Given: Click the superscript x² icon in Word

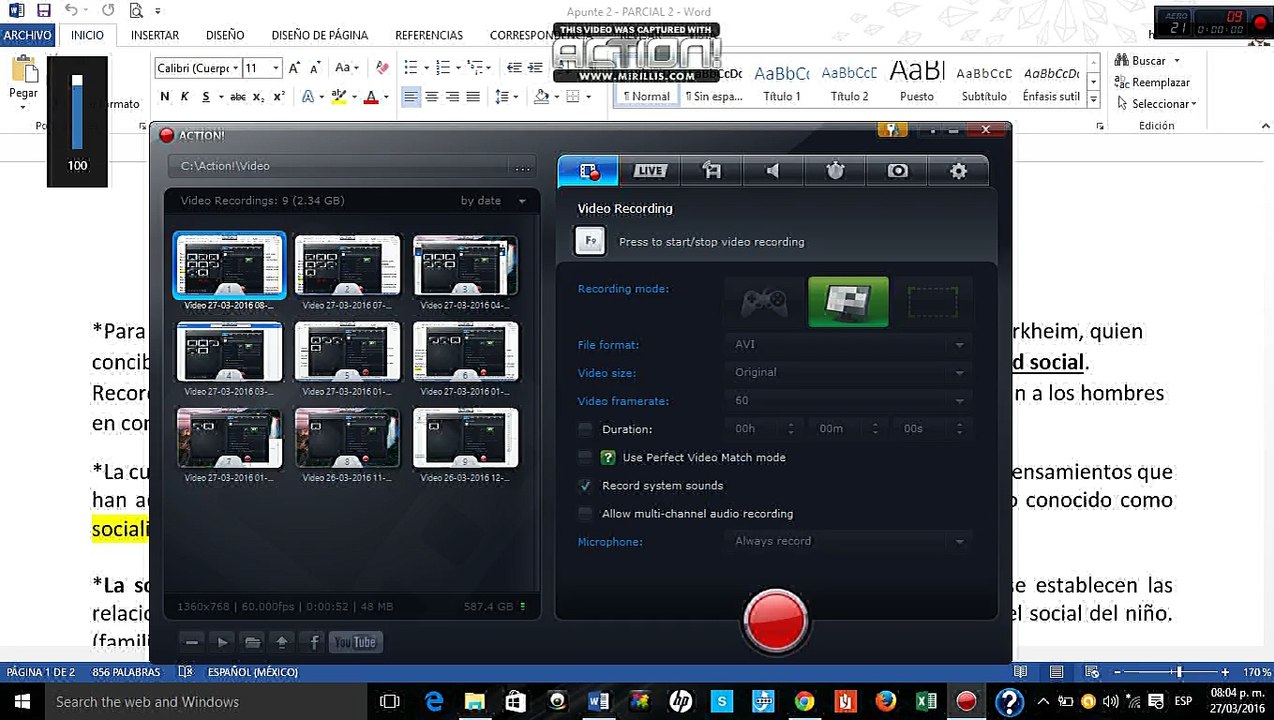Looking at the screenshot, I should coord(279,97).
